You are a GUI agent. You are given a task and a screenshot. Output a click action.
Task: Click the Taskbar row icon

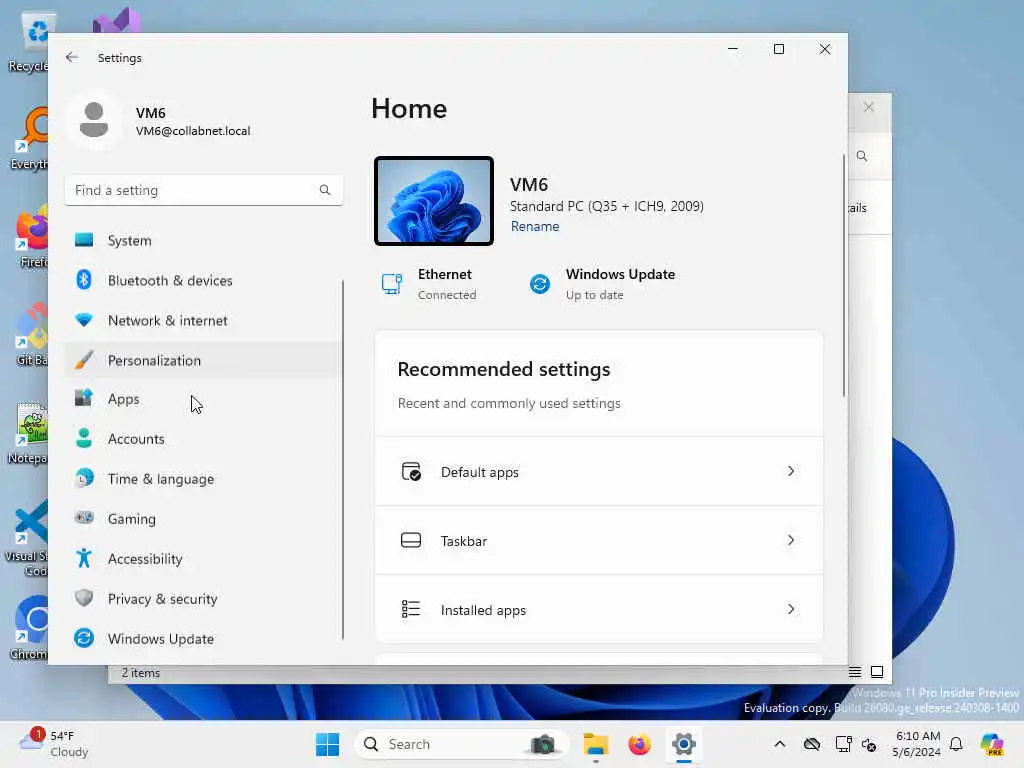[411, 540]
